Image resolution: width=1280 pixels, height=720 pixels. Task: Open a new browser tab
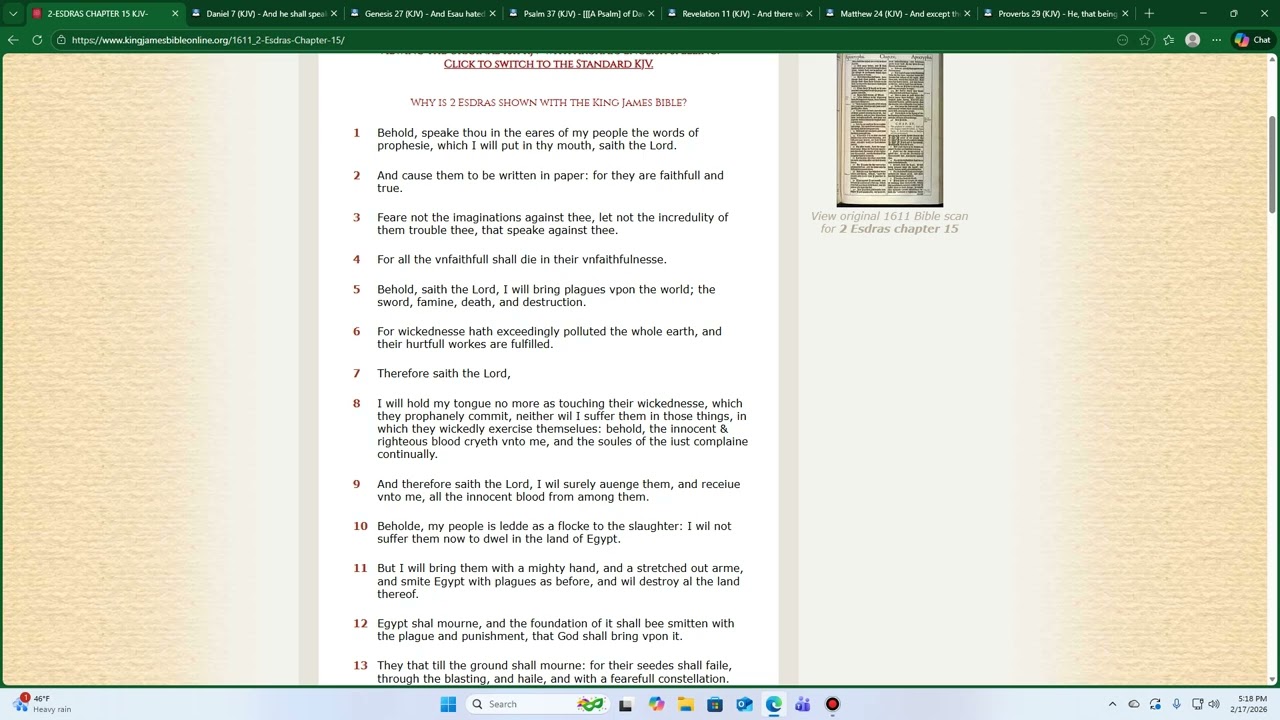pyautogui.click(x=1149, y=14)
